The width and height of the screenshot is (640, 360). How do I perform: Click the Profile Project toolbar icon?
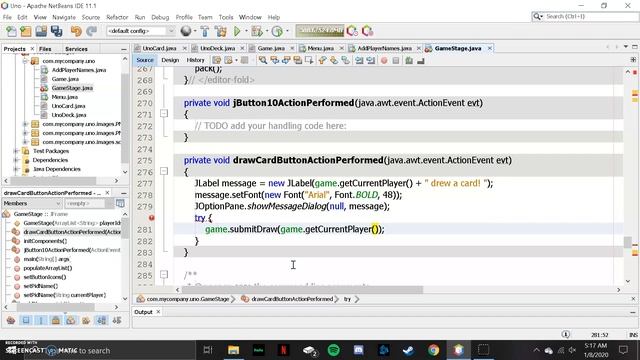(277, 31)
